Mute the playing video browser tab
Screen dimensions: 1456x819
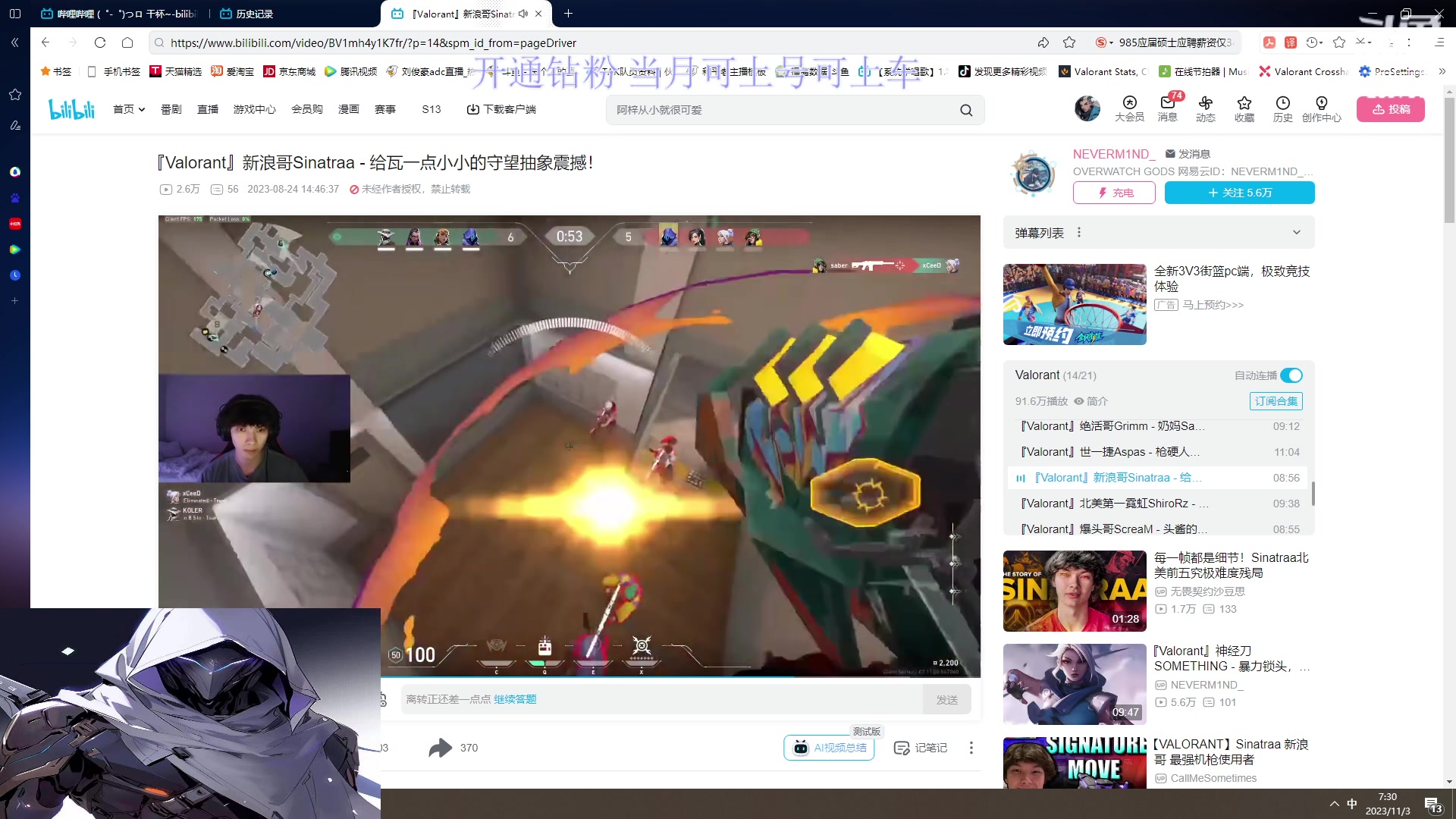pyautogui.click(x=522, y=14)
